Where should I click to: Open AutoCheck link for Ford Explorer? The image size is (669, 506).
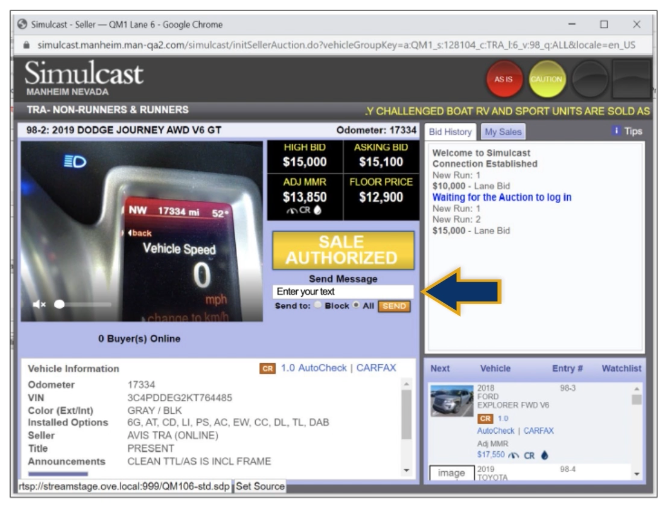[x=496, y=431]
